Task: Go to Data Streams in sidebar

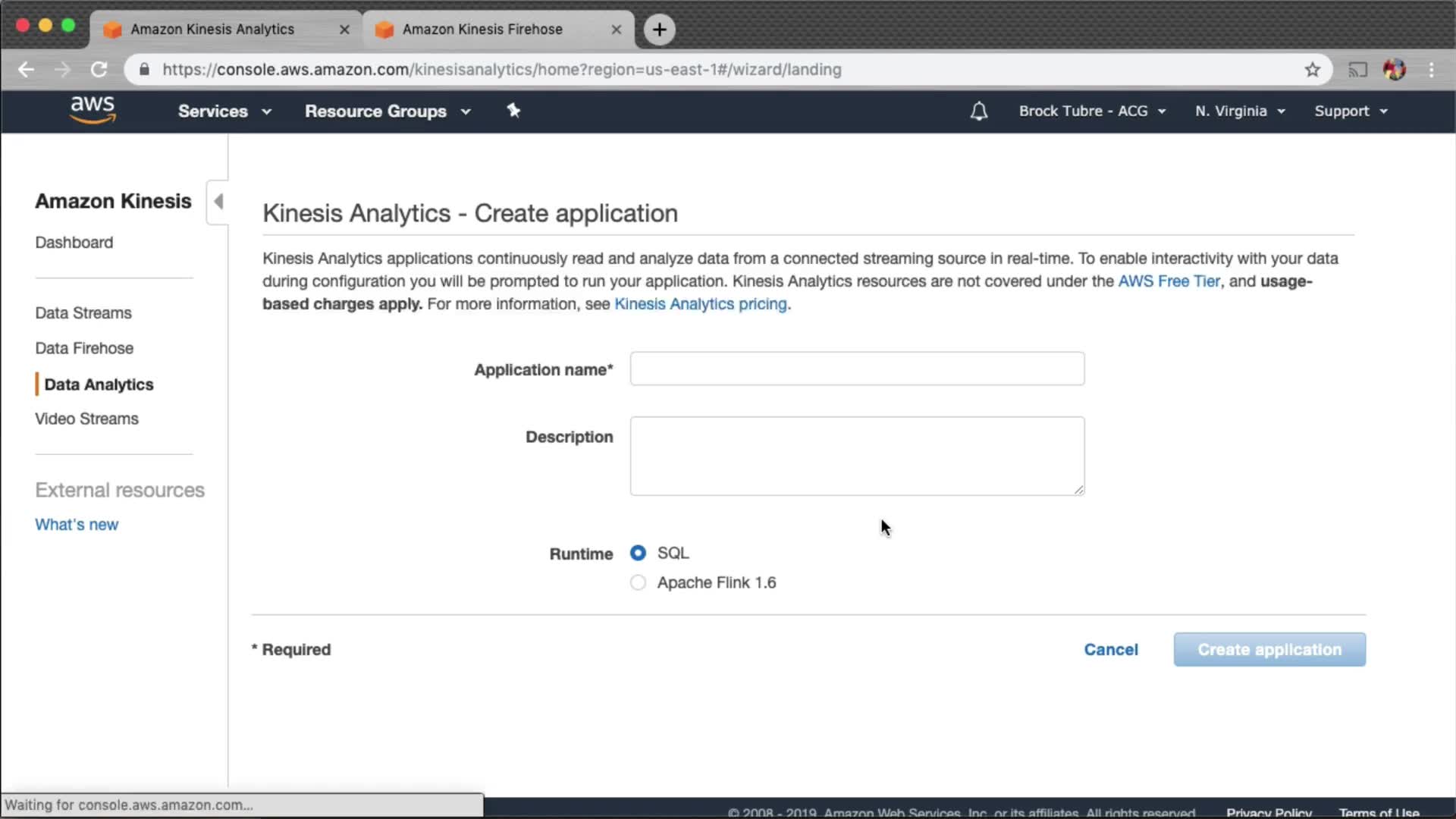Action: pyautogui.click(x=83, y=313)
